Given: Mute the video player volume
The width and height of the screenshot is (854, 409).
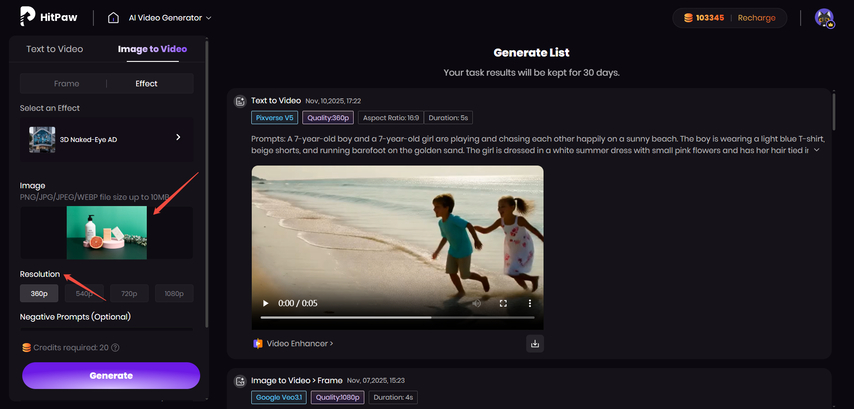Looking at the screenshot, I should pyautogui.click(x=477, y=303).
